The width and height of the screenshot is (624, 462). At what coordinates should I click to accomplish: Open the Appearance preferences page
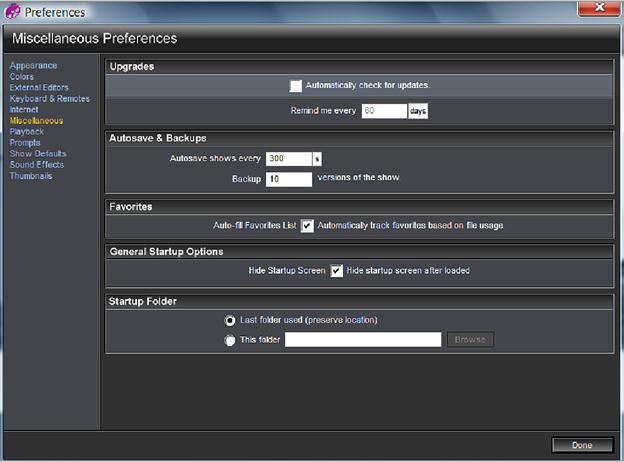tap(33, 66)
